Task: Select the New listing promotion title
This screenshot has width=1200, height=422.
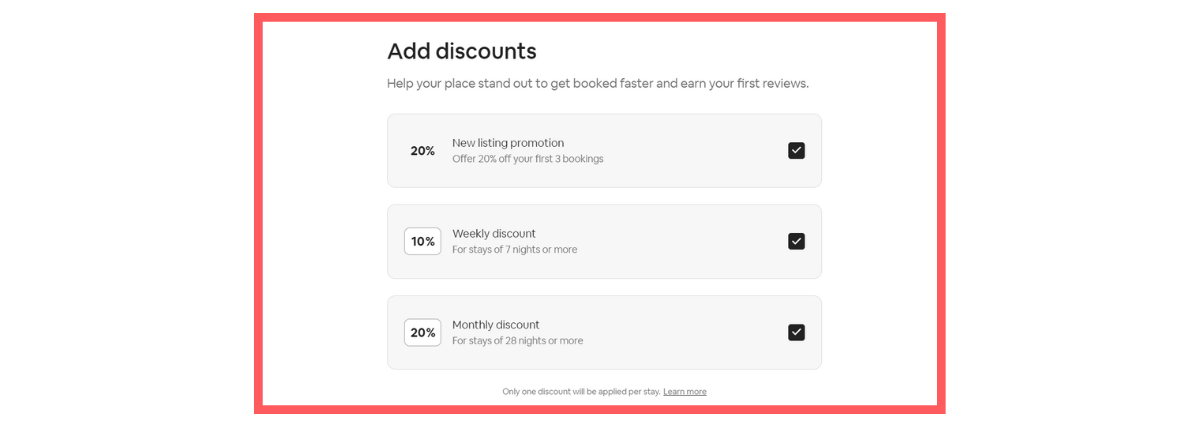Action: (508, 143)
